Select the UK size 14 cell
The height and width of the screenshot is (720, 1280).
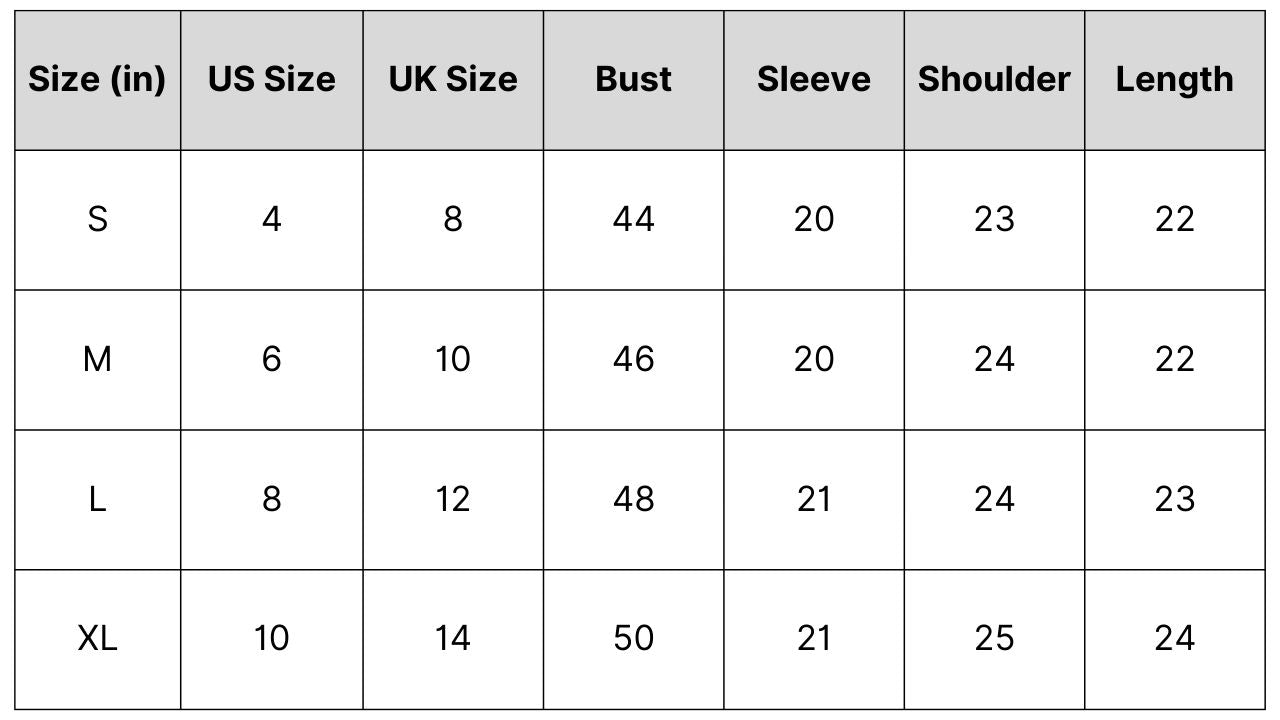point(453,638)
